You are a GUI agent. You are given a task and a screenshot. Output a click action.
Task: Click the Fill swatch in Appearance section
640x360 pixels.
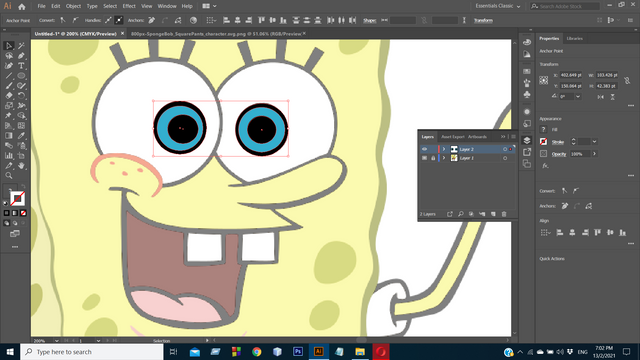pos(543,129)
